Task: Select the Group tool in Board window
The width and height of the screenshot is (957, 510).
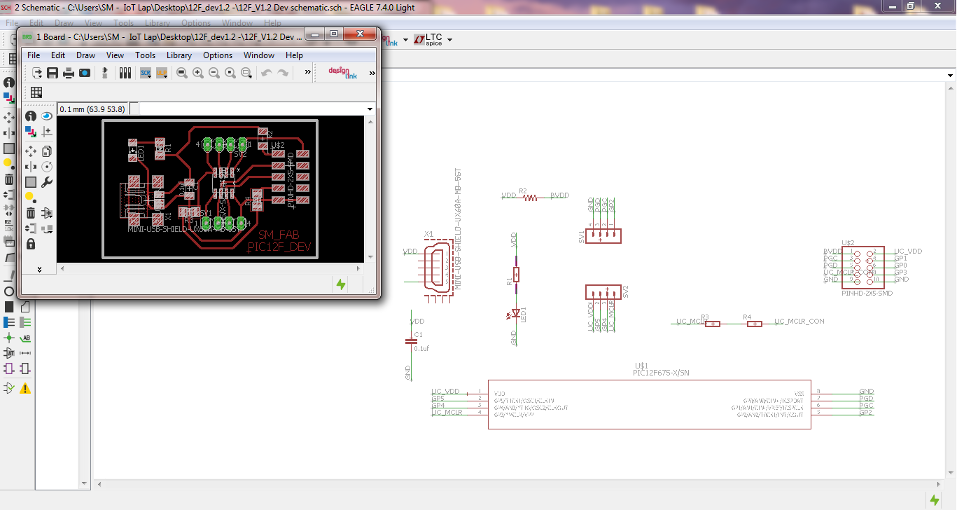Action: 31,182
